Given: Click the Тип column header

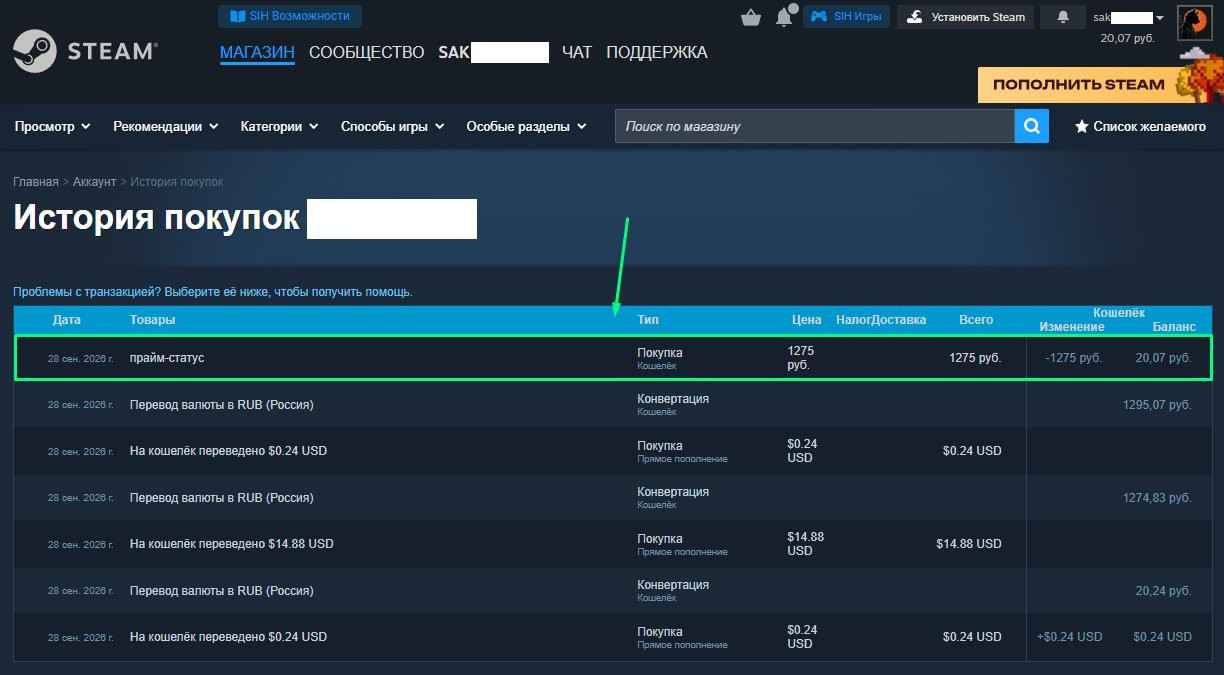Looking at the screenshot, I should pos(648,320).
